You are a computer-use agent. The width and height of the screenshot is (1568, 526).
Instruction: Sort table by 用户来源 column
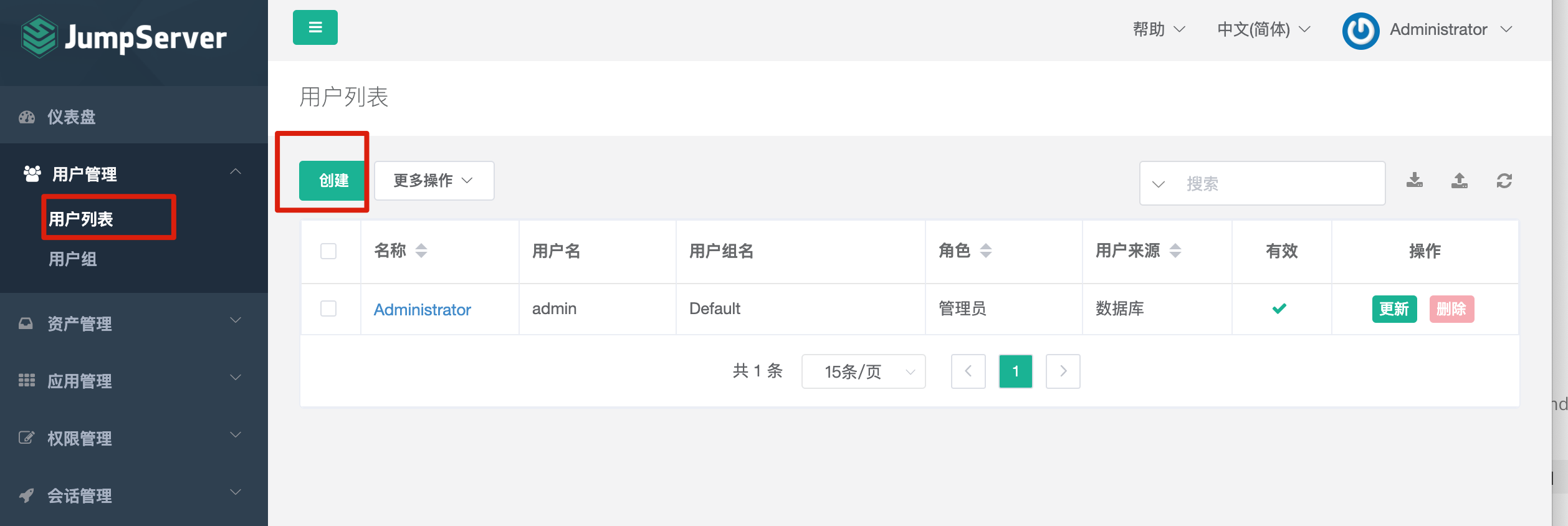pyautogui.click(x=1175, y=251)
